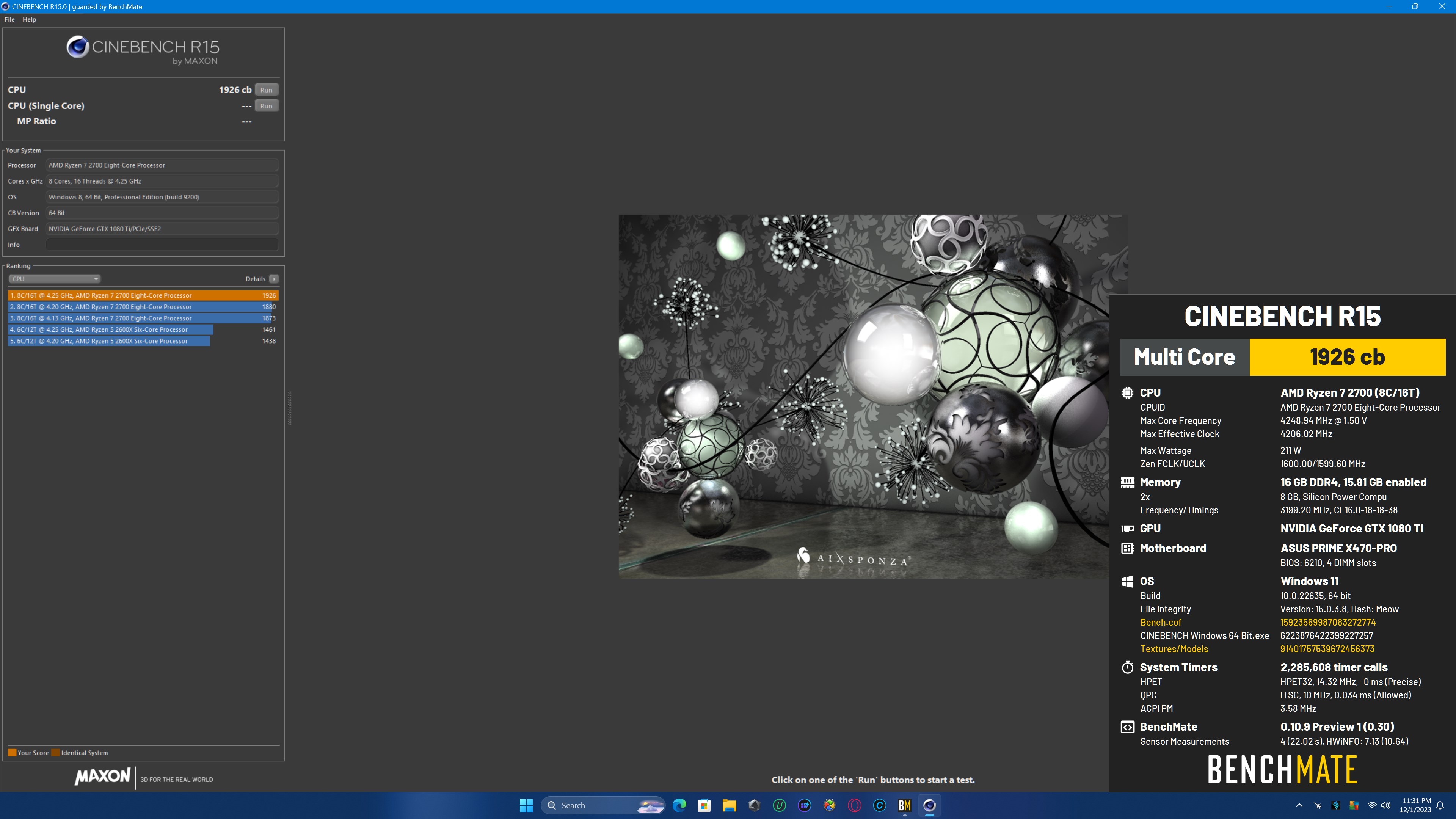Click the Processor field AMD Ryzen 7 2700
Viewport: 1456px width, 819px height.
click(162, 165)
